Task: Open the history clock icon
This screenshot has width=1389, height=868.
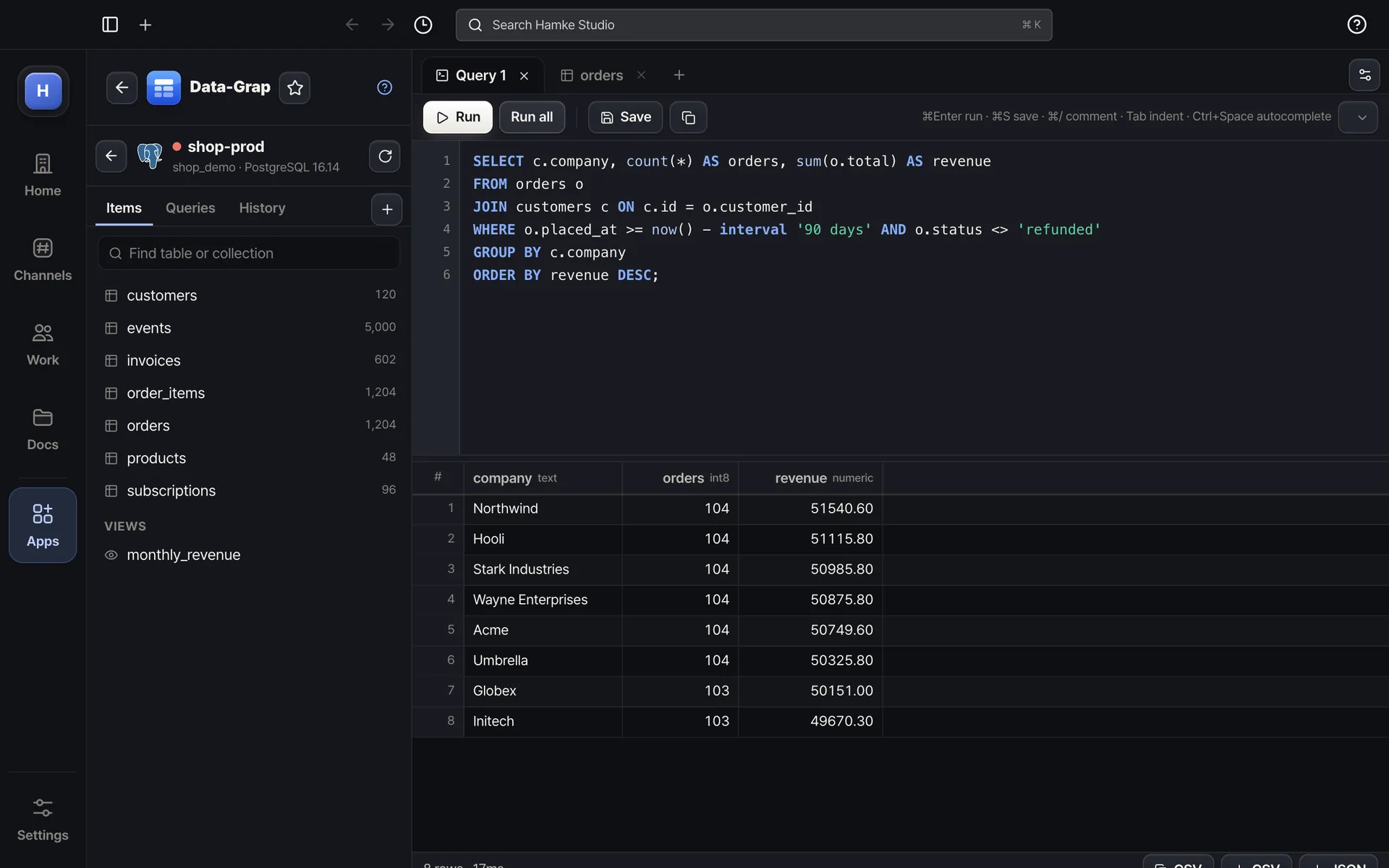Action: pyautogui.click(x=423, y=25)
